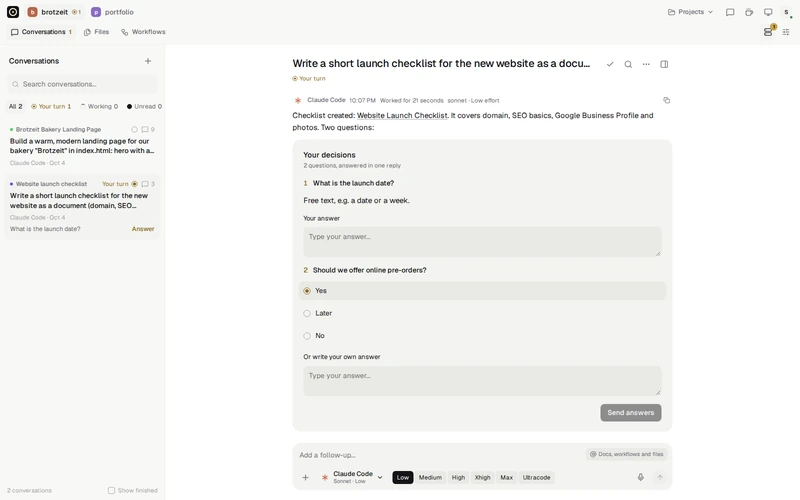Viewport: 800px width, 500px height.
Task: Click the monitor icon in top bar
Action: click(768, 12)
